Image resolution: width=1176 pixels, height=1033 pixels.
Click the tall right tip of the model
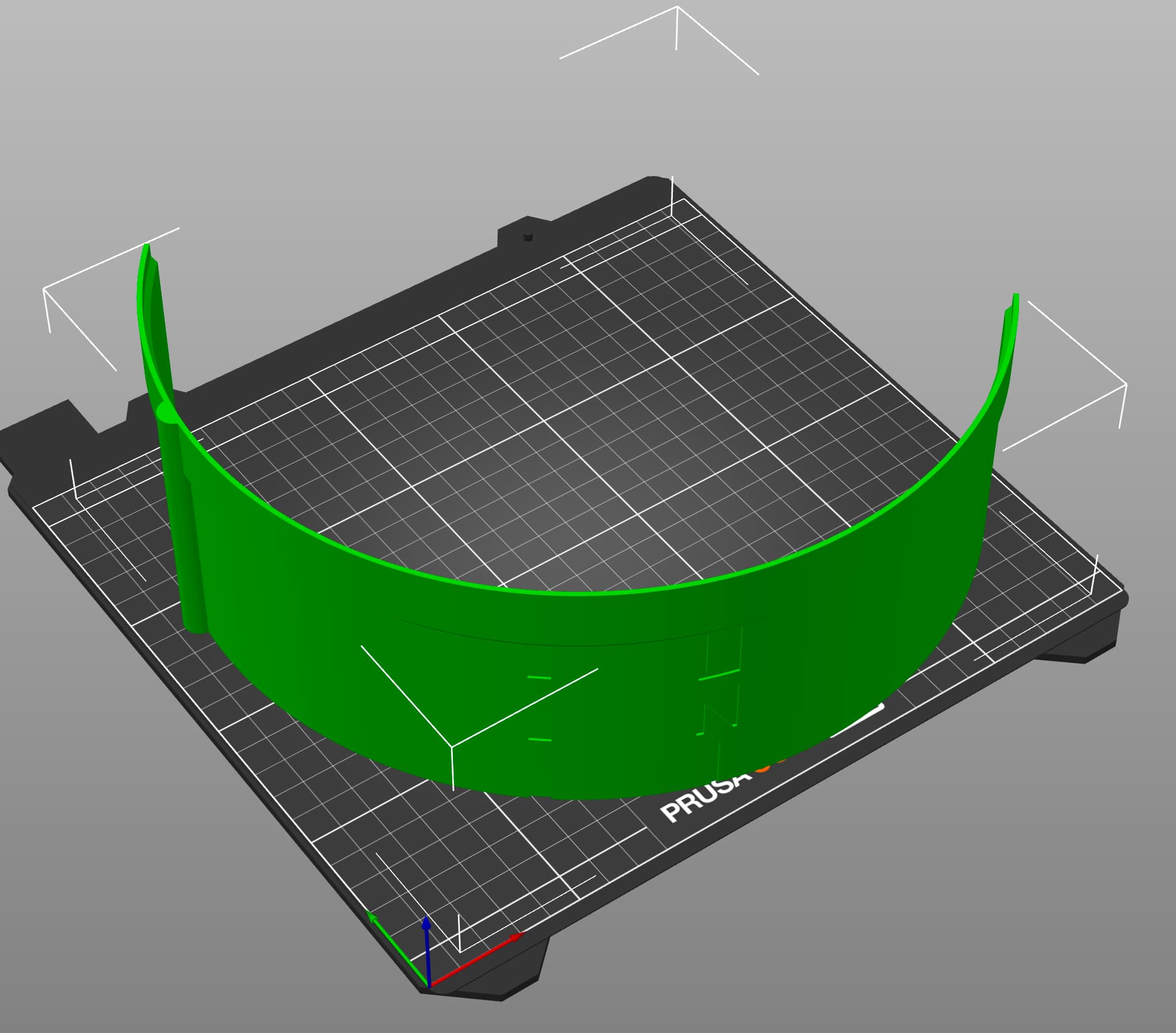coord(1015,297)
